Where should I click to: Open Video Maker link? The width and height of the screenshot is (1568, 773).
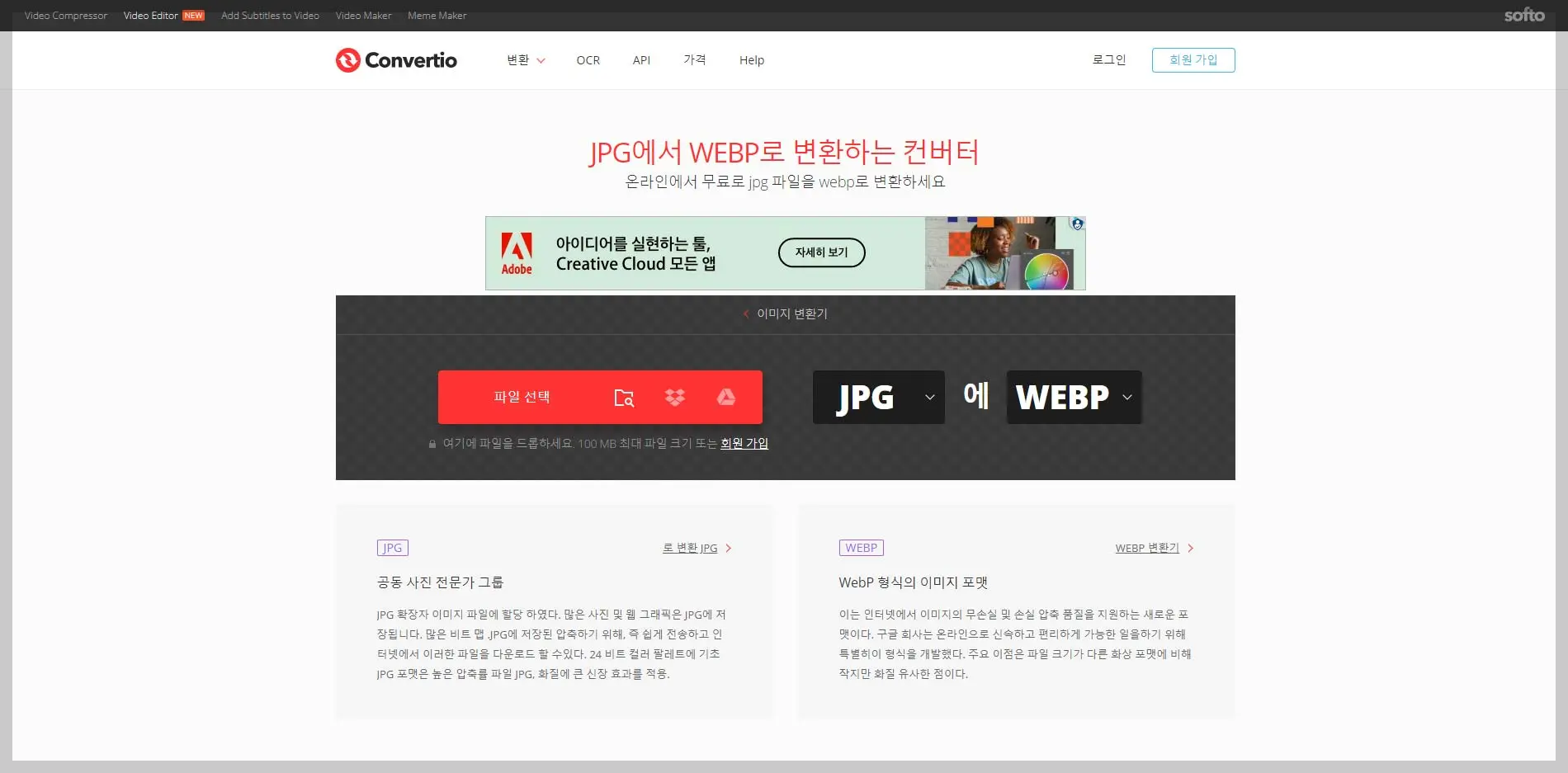tap(363, 16)
